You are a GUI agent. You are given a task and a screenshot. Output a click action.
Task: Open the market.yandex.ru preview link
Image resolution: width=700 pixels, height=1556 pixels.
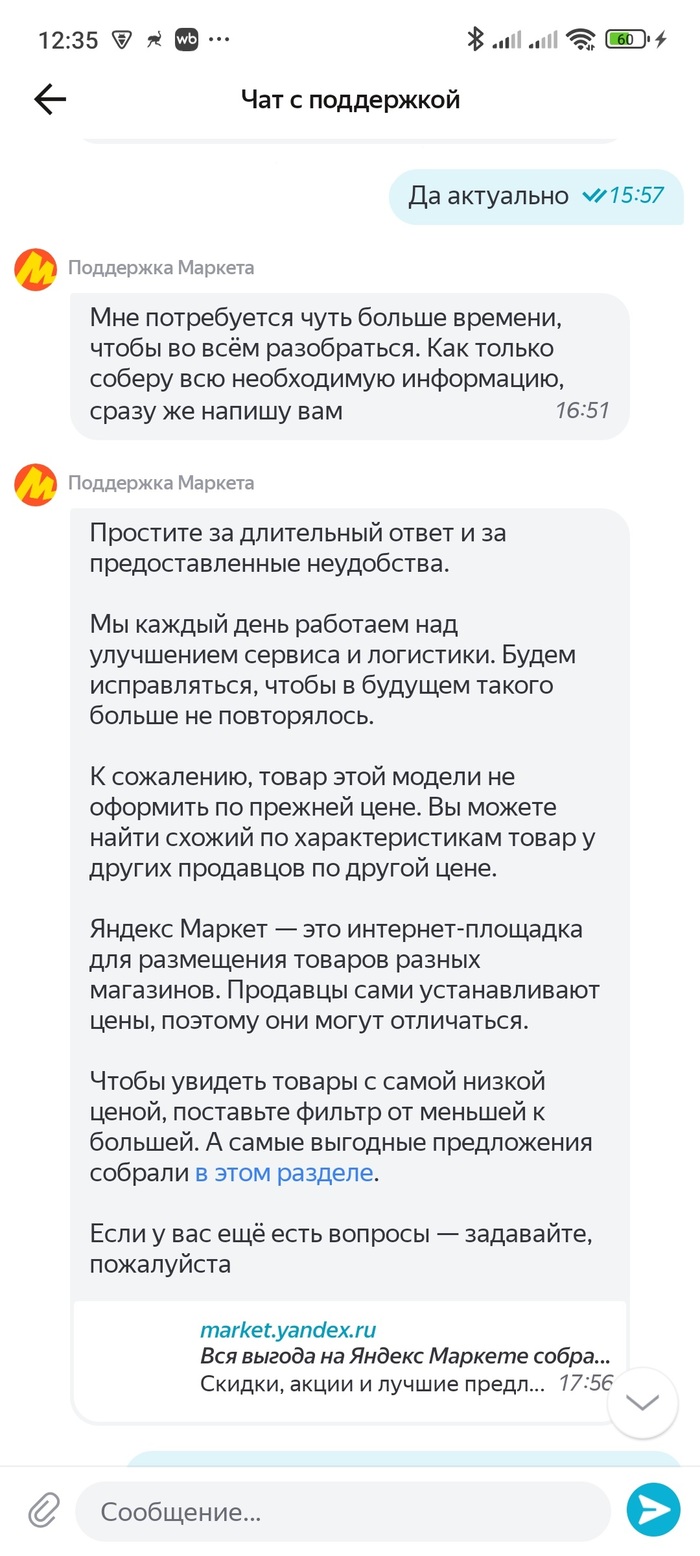288,1330
